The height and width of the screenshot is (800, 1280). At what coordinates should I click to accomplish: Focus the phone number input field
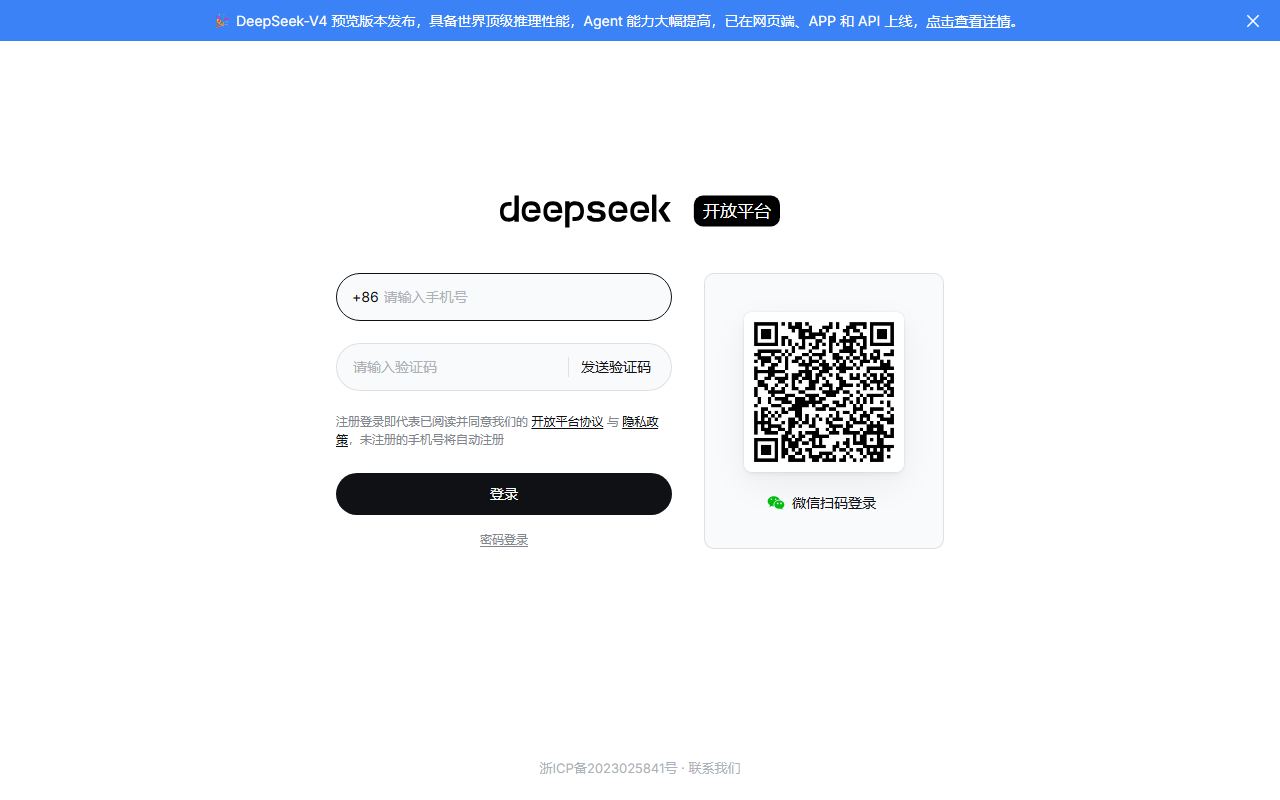click(x=504, y=297)
